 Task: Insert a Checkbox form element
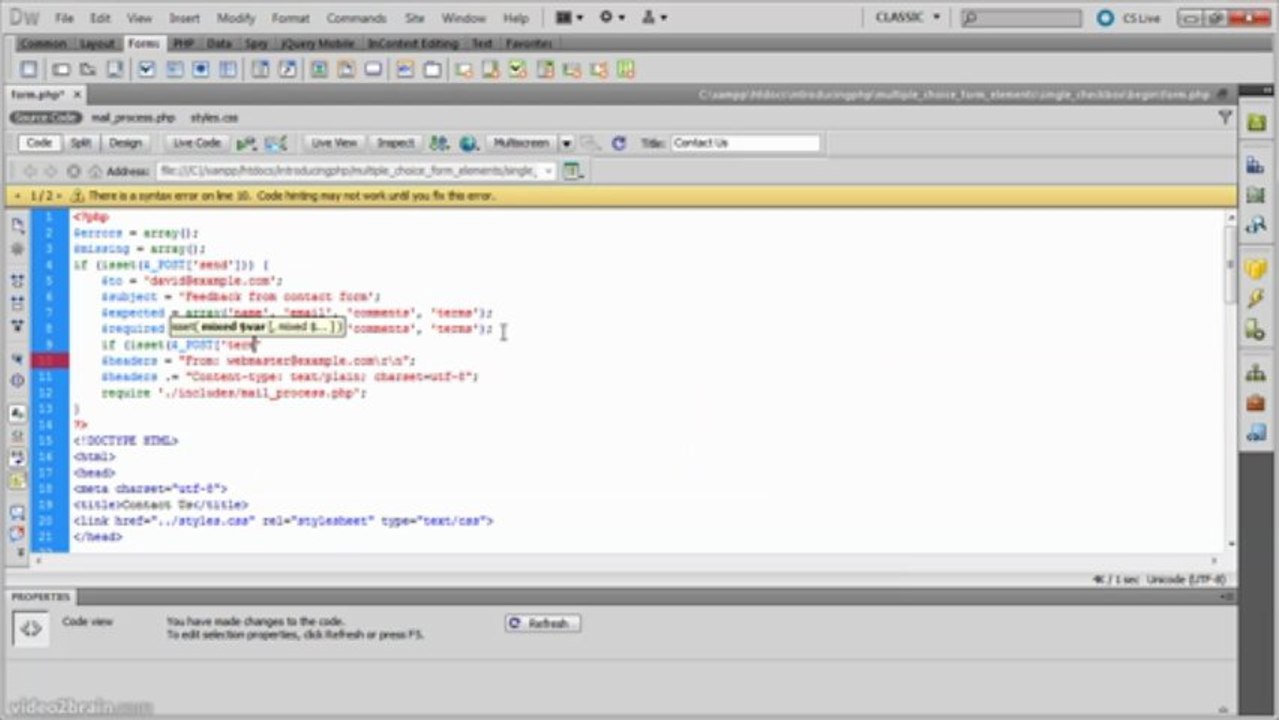[x=147, y=70]
